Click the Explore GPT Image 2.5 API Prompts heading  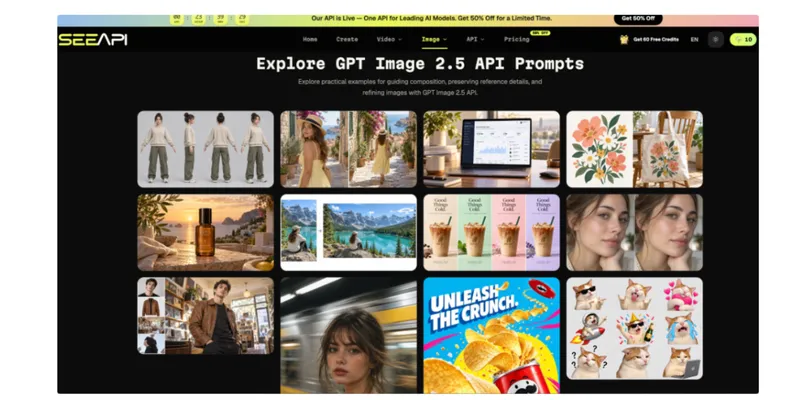420,64
